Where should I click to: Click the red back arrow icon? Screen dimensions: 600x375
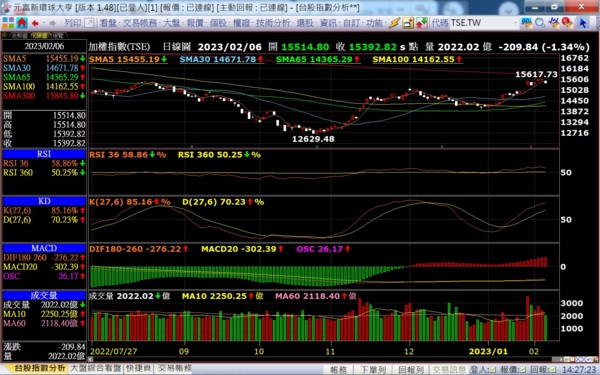pos(35,23)
